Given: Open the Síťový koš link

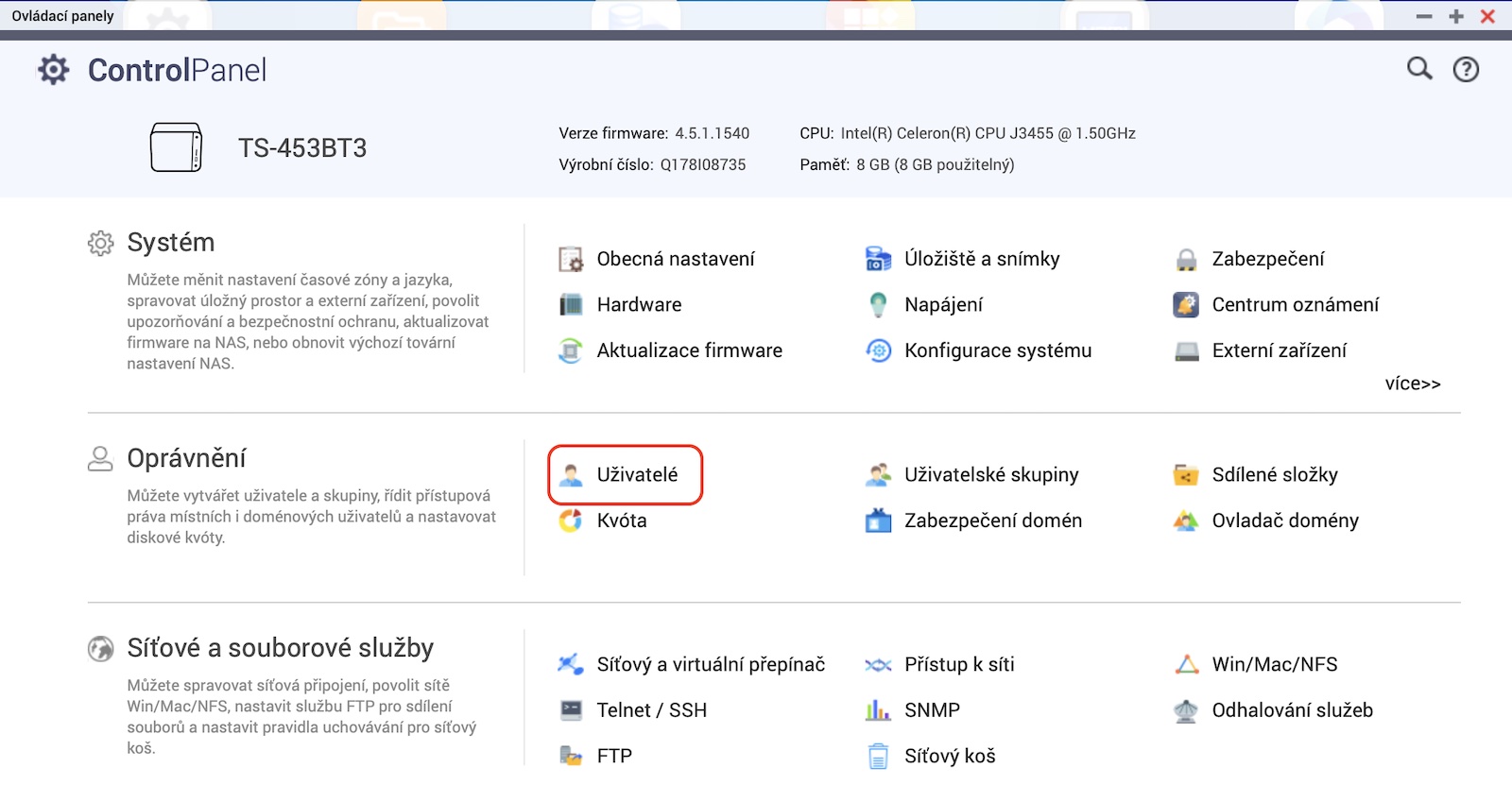Looking at the screenshot, I should click(x=949, y=756).
